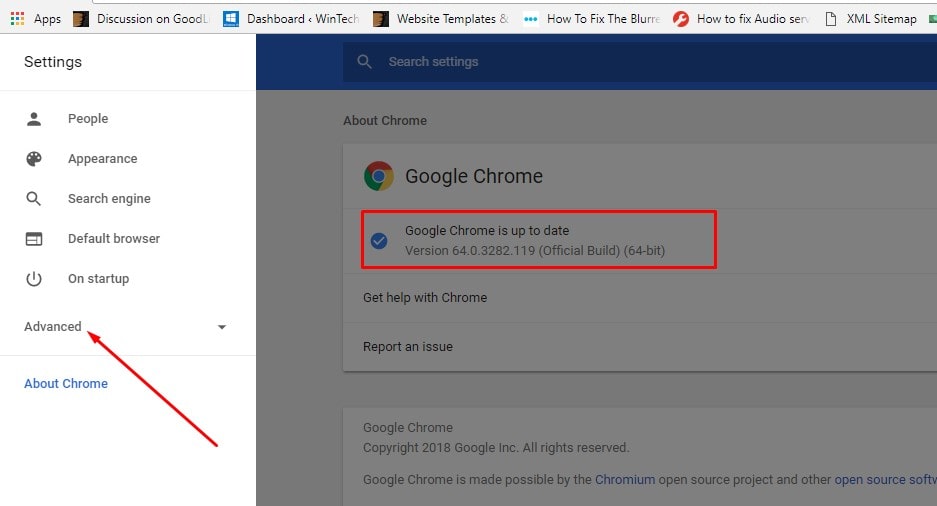Click the three-dot favicon of How To Fix The Blurre bookmark
This screenshot has width=937, height=506.
pyautogui.click(x=531, y=19)
